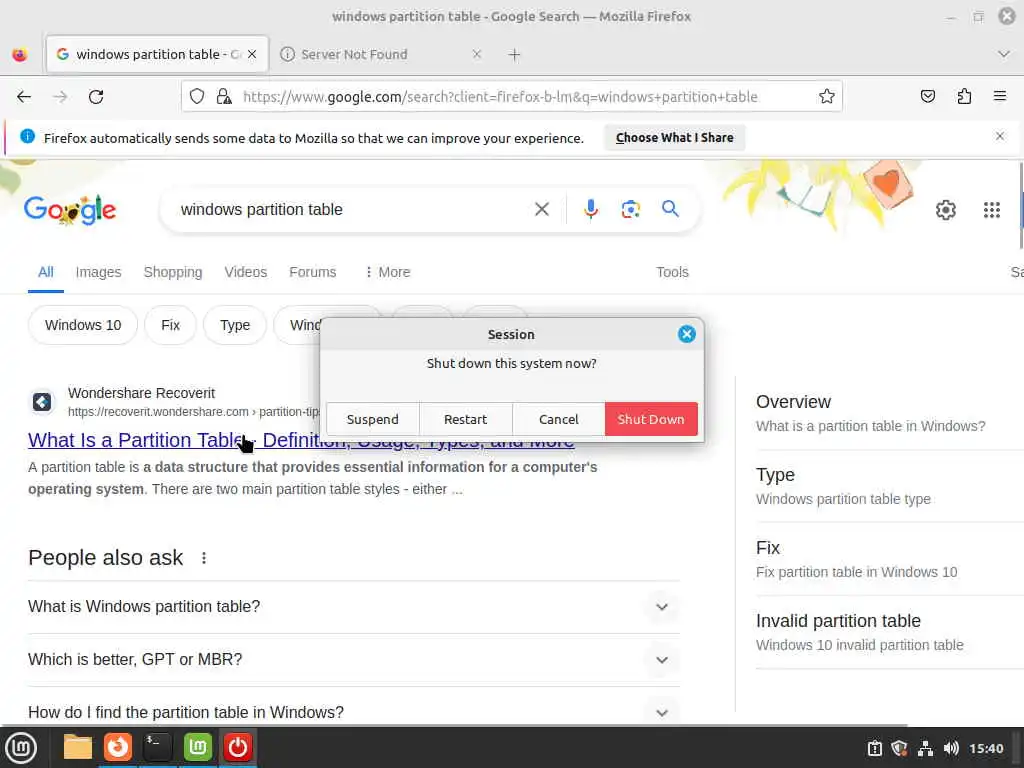Open the site security padlock icon
The height and width of the screenshot is (768, 1024).
(x=224, y=97)
